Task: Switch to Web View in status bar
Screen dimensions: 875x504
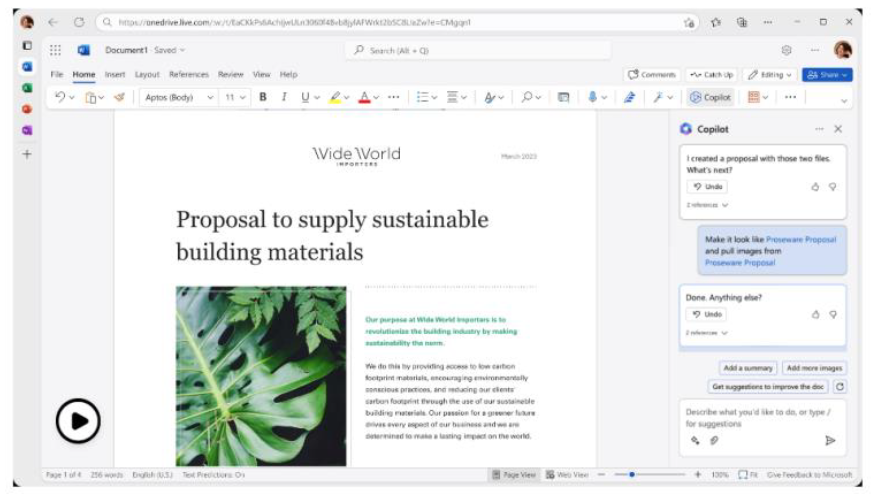Action: click(x=566, y=474)
